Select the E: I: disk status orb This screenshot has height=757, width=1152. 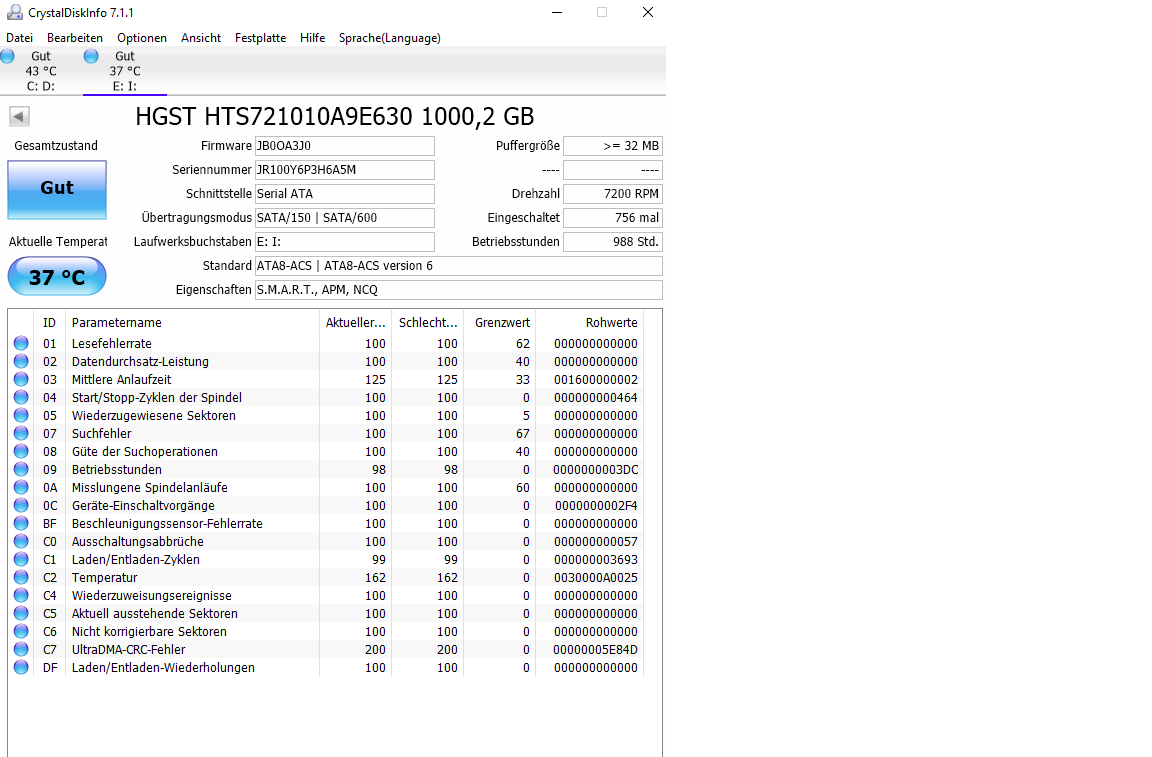pos(91,56)
